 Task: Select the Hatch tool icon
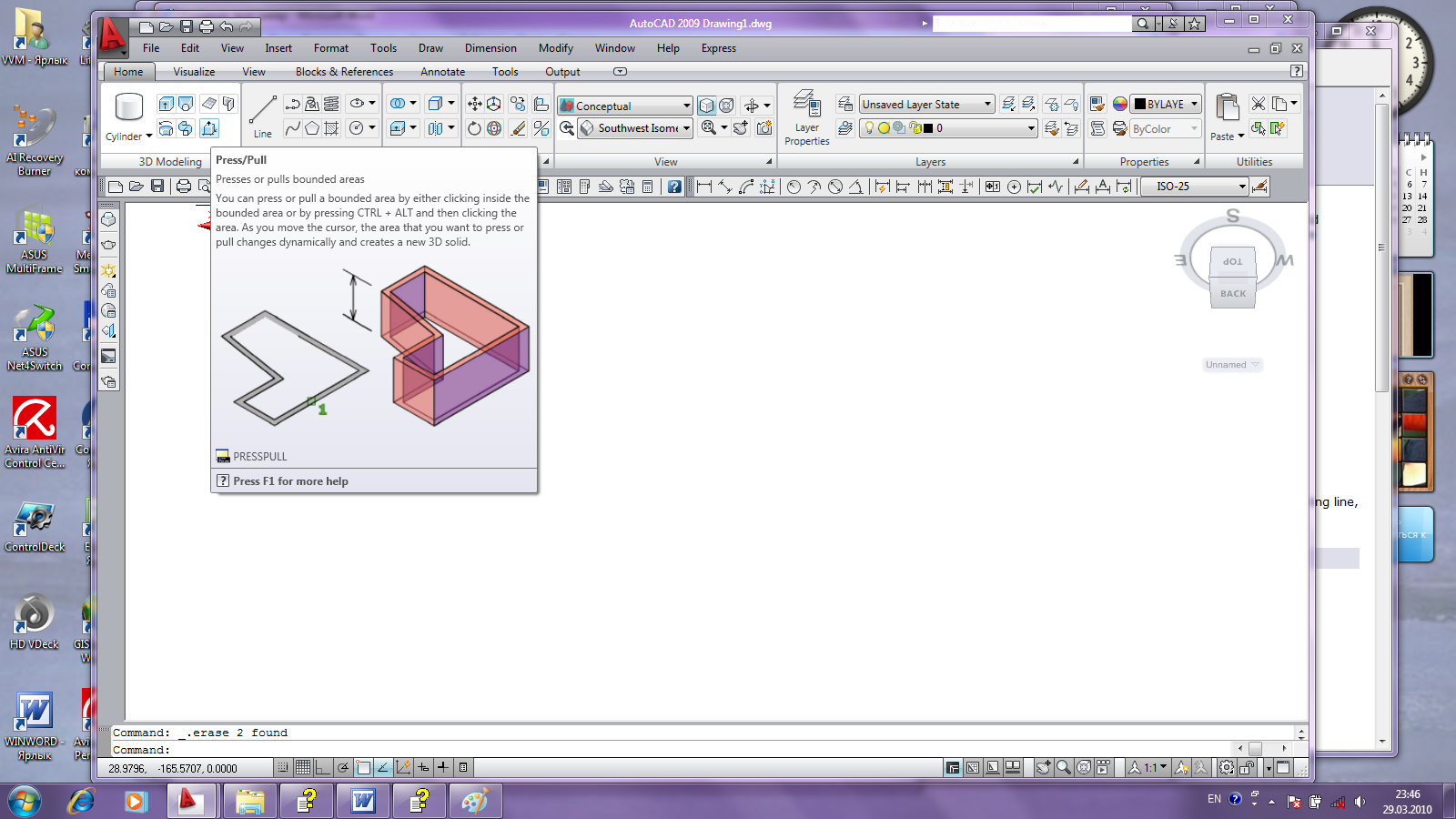(332, 128)
